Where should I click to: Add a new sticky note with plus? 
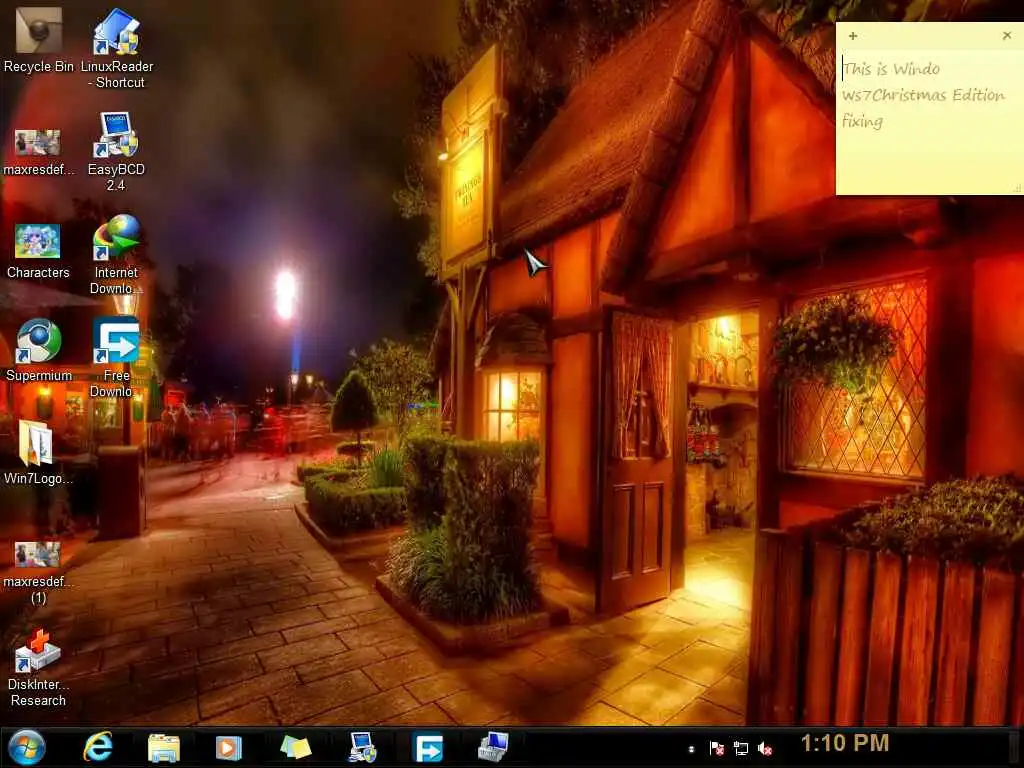click(853, 36)
